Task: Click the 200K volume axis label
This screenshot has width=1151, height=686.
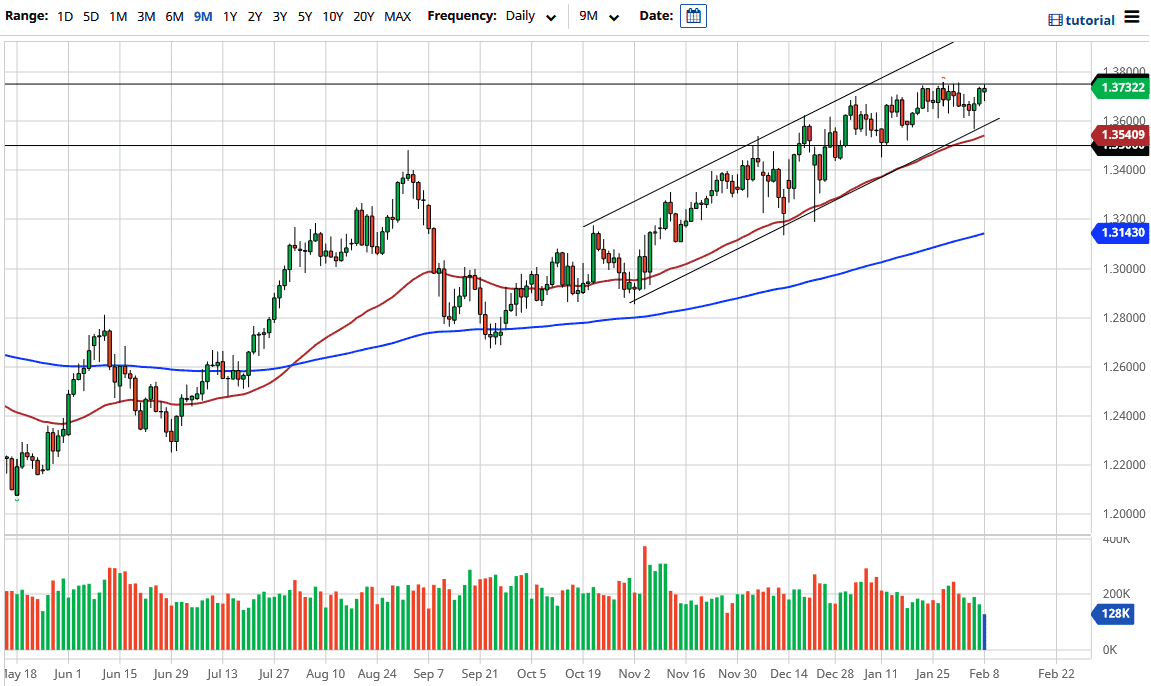Action: tap(1116, 594)
